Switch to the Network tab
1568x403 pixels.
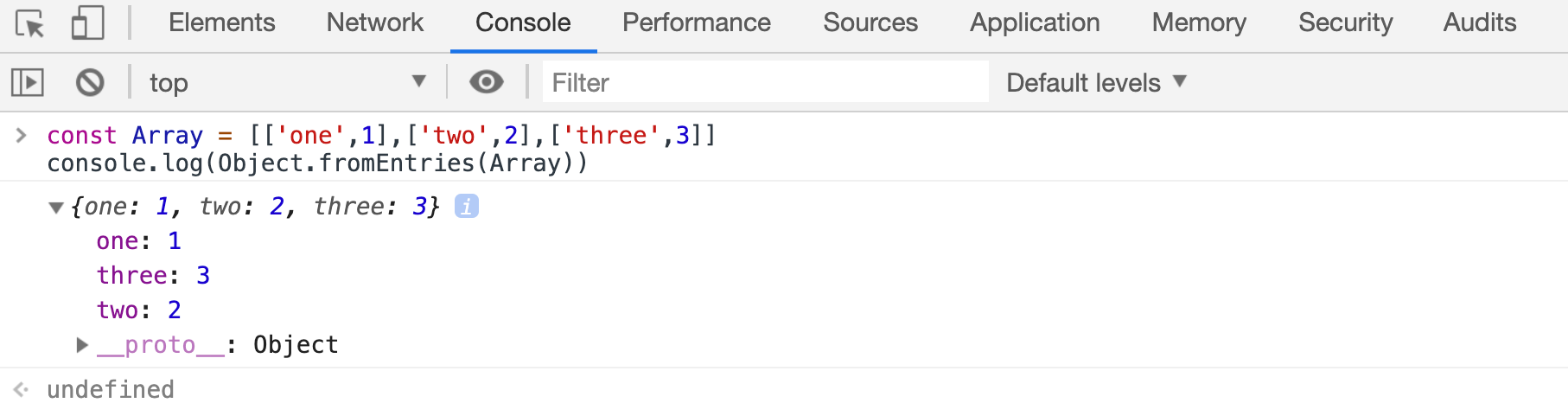[x=375, y=22]
